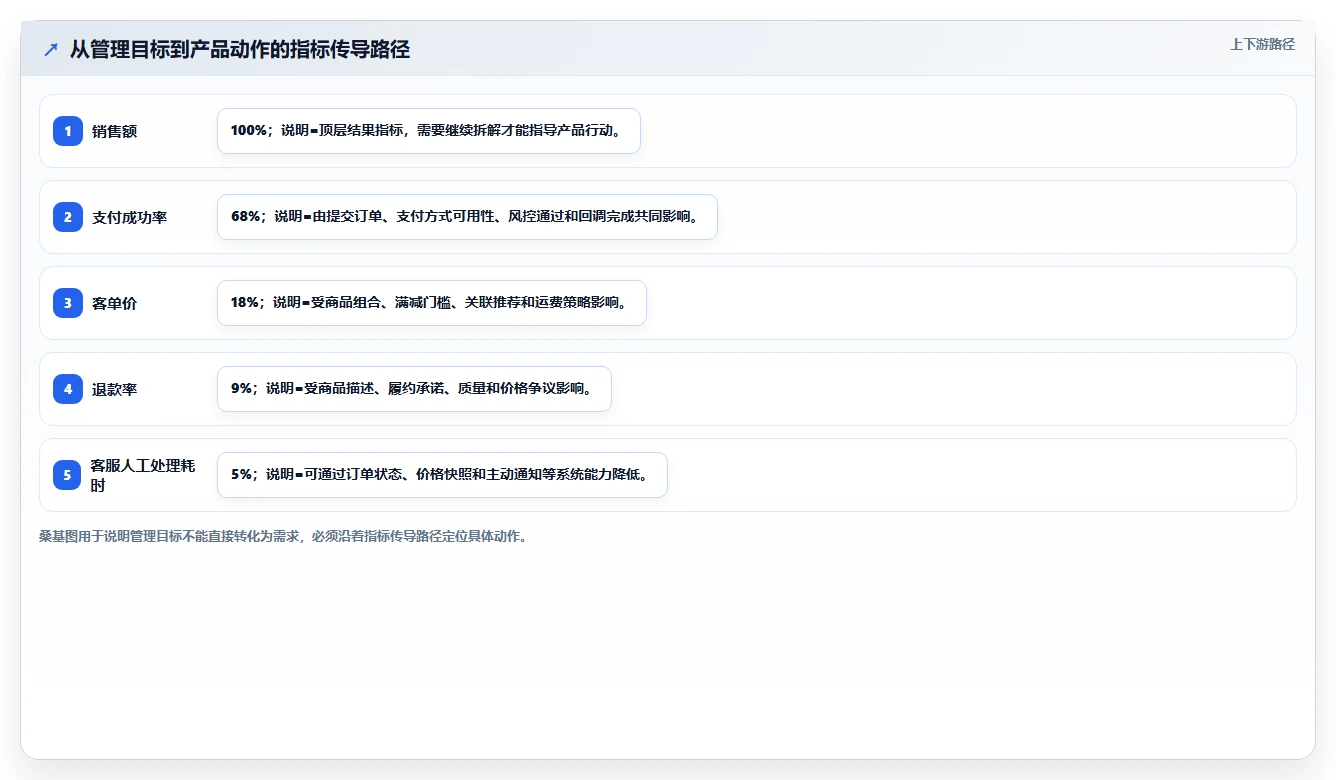The width and height of the screenshot is (1336, 780).
Task: Select step badge 2 for 支付成功率
Action: pos(68,217)
